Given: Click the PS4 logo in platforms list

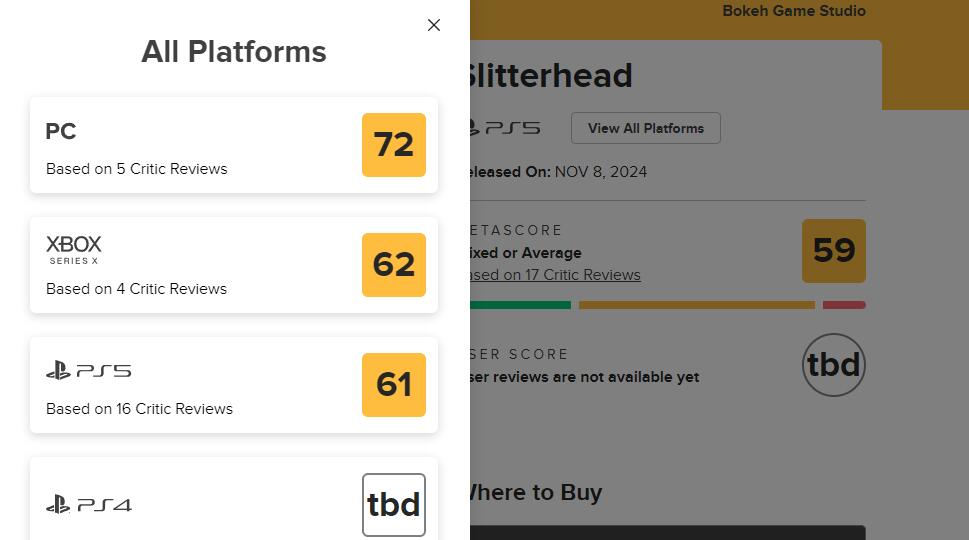Looking at the screenshot, I should [x=89, y=505].
